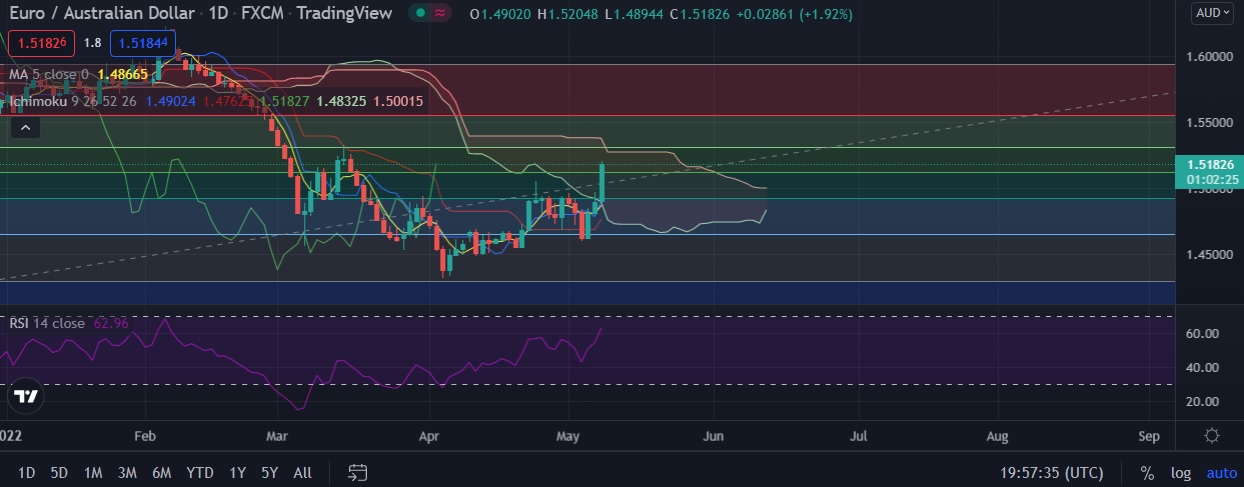
Task: Click the Ichimoku value 1.48325
Action: tap(342, 101)
